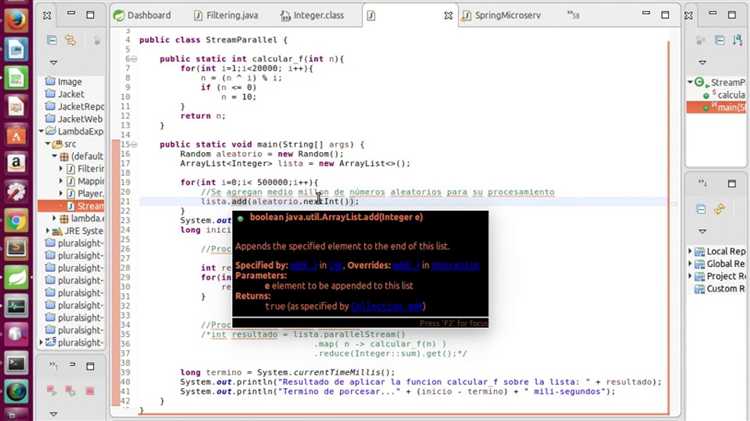Click Sort outline members alphabetically icon
Image resolution: width=750 pixels, height=421 pixels.
737,40
